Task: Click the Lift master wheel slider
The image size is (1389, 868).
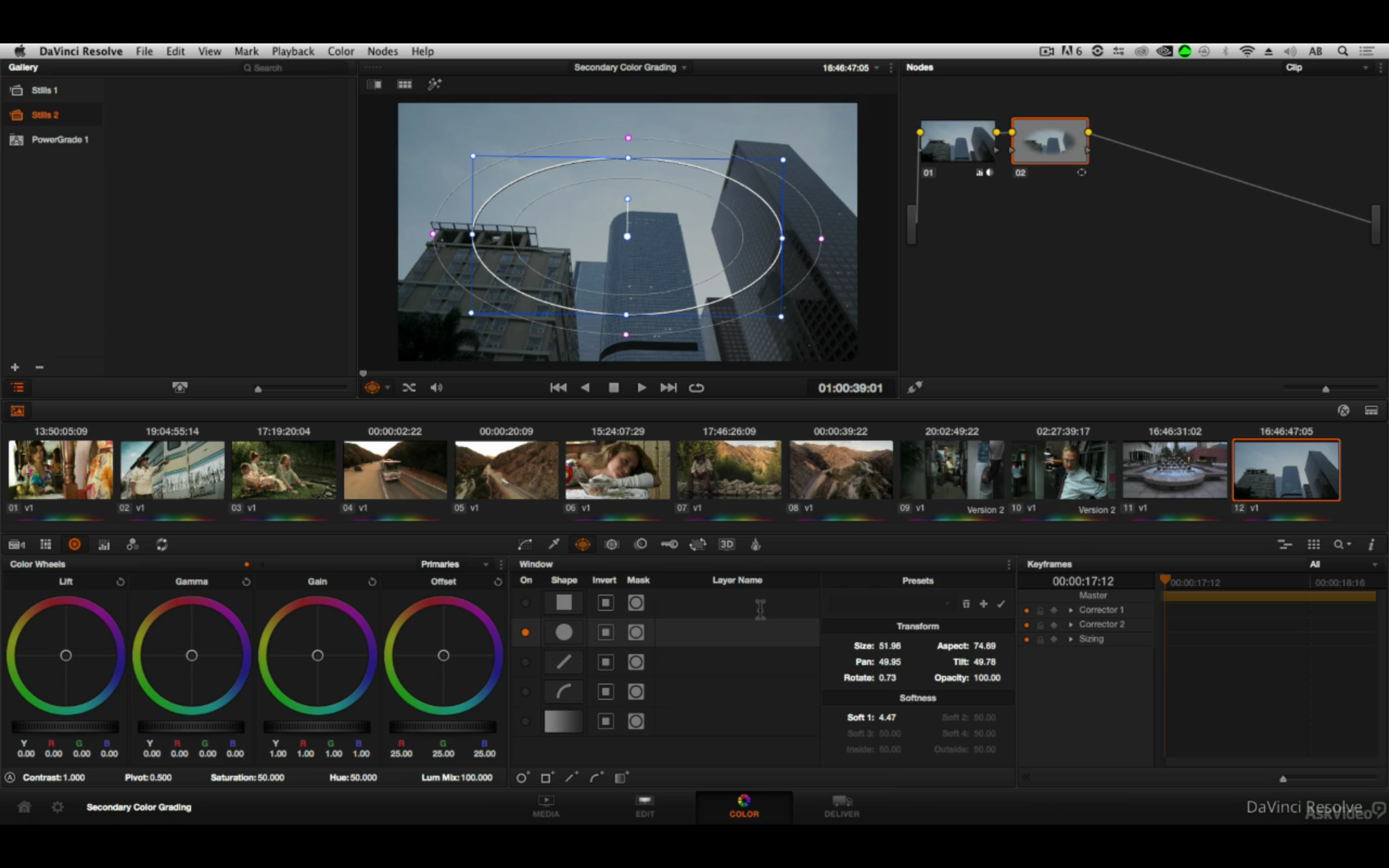Action: tap(66, 727)
